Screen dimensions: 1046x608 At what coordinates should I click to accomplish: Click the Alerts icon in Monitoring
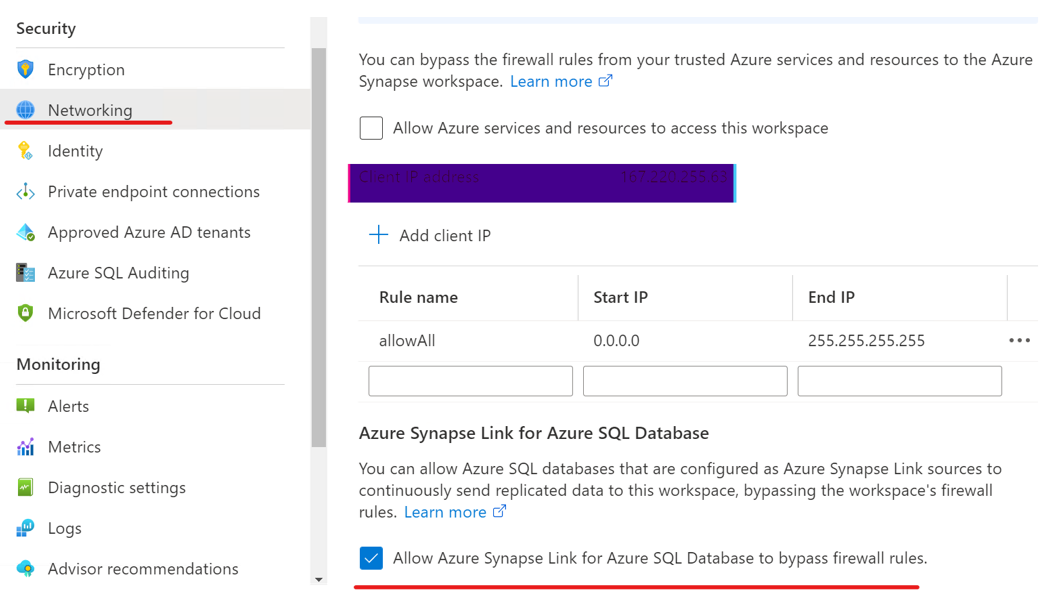26,407
